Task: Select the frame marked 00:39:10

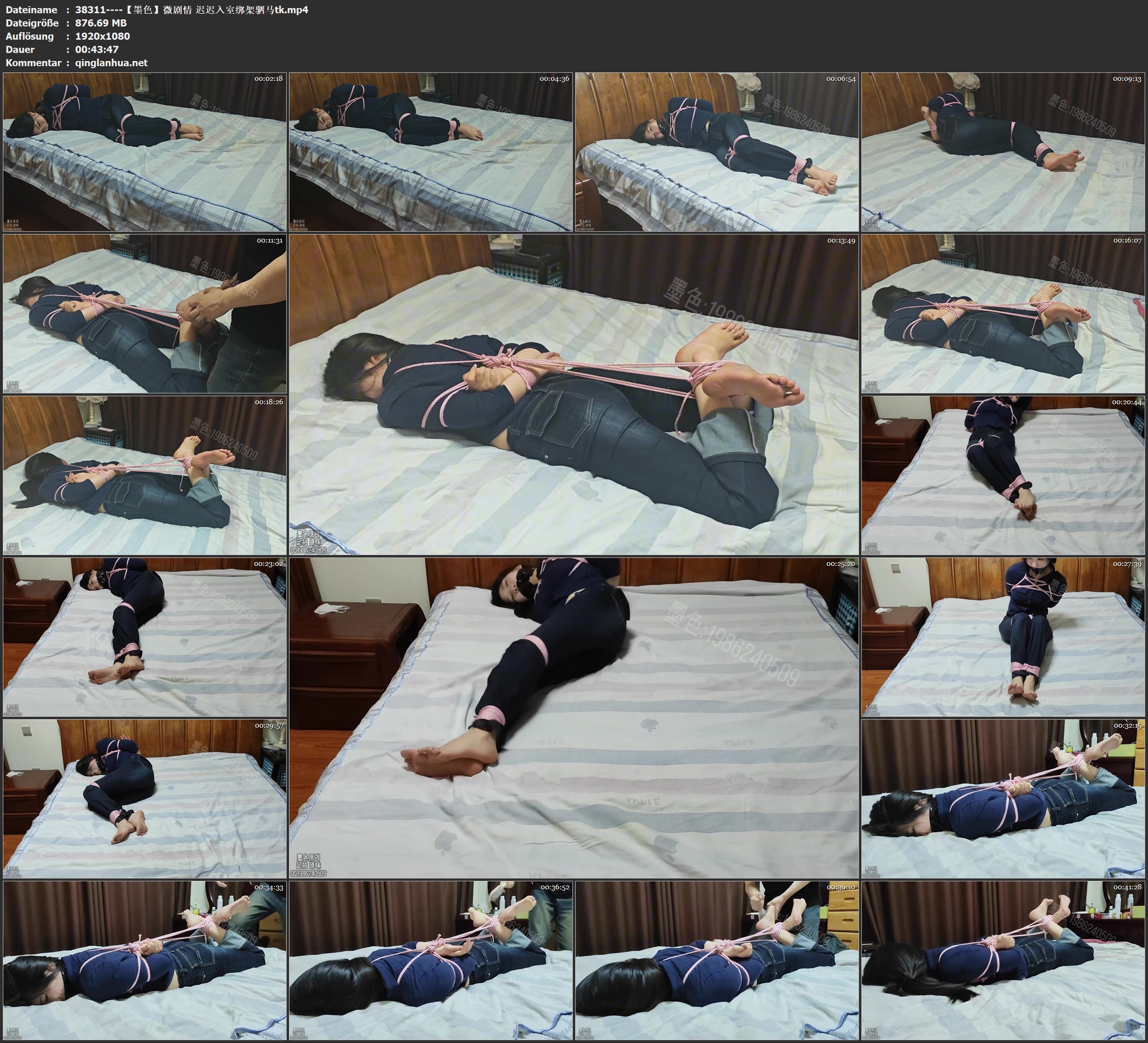Action: click(x=717, y=960)
